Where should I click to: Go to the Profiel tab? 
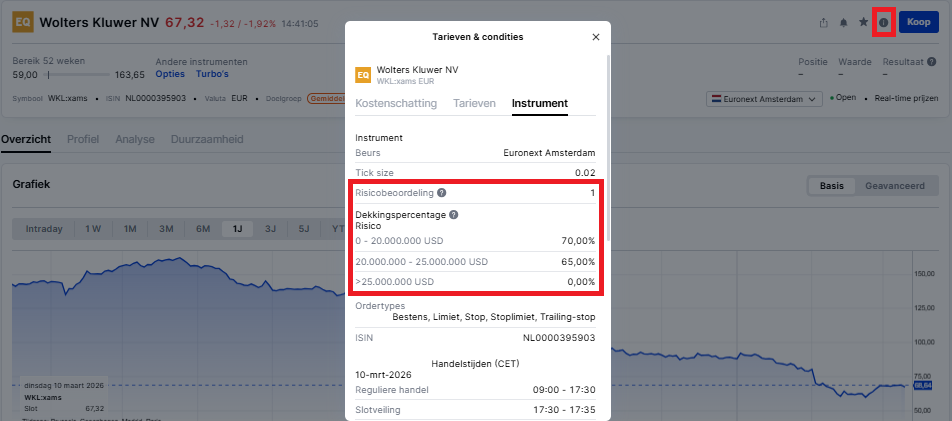click(83, 139)
